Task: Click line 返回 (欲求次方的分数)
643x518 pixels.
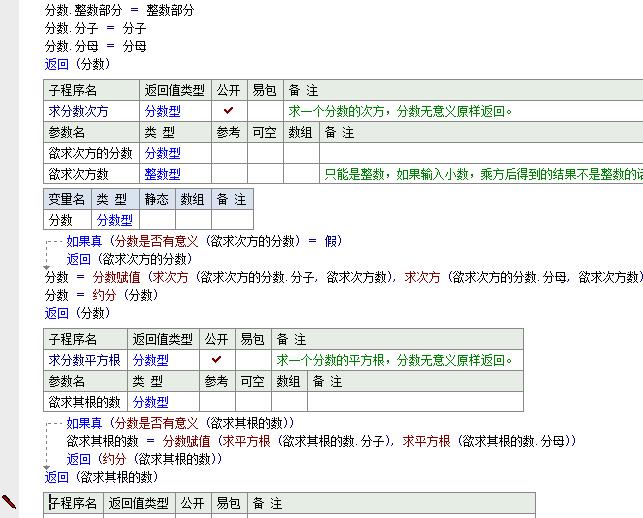Action: pos(130,259)
